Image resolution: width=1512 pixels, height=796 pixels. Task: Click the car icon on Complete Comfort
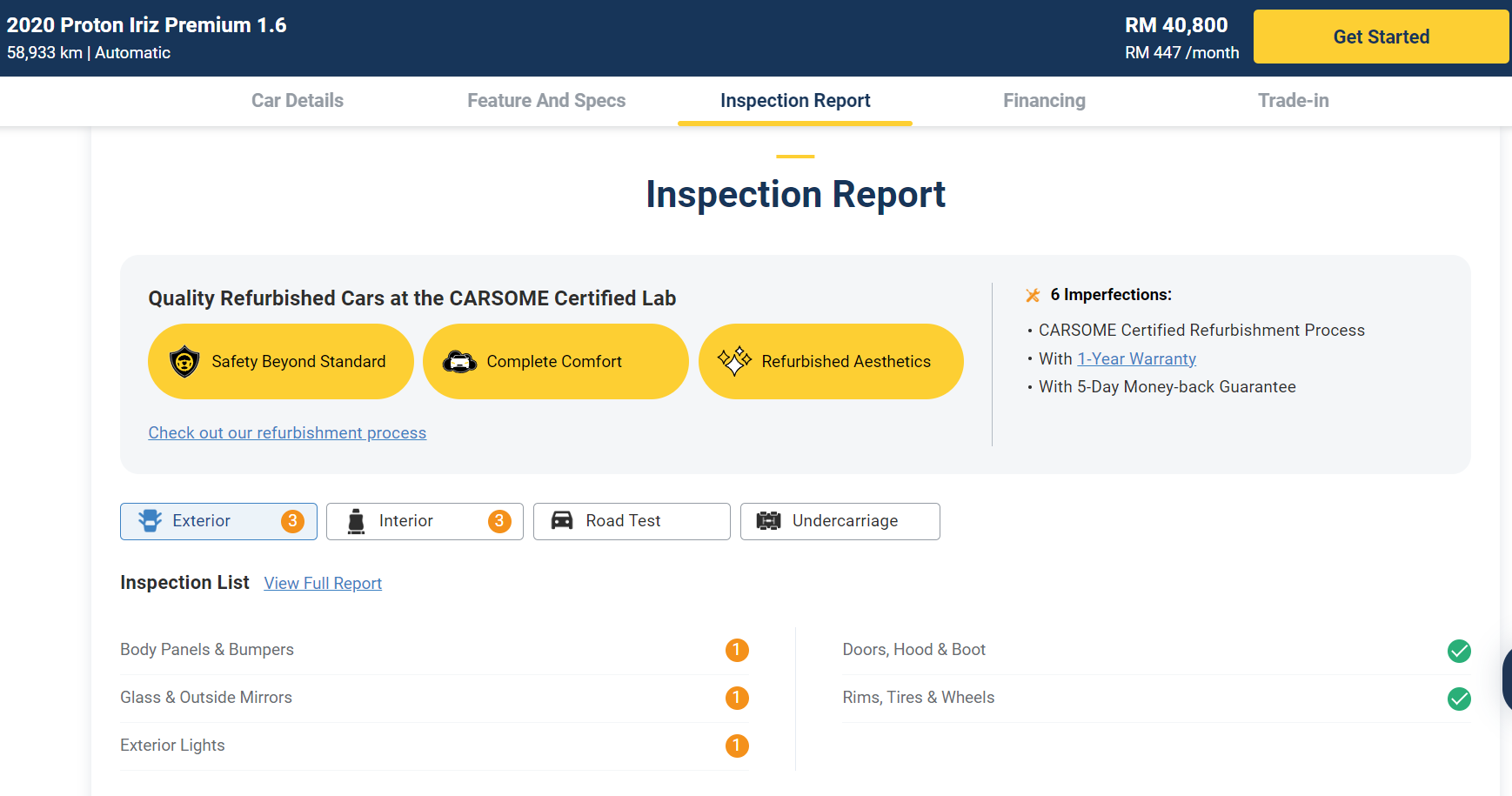459,361
